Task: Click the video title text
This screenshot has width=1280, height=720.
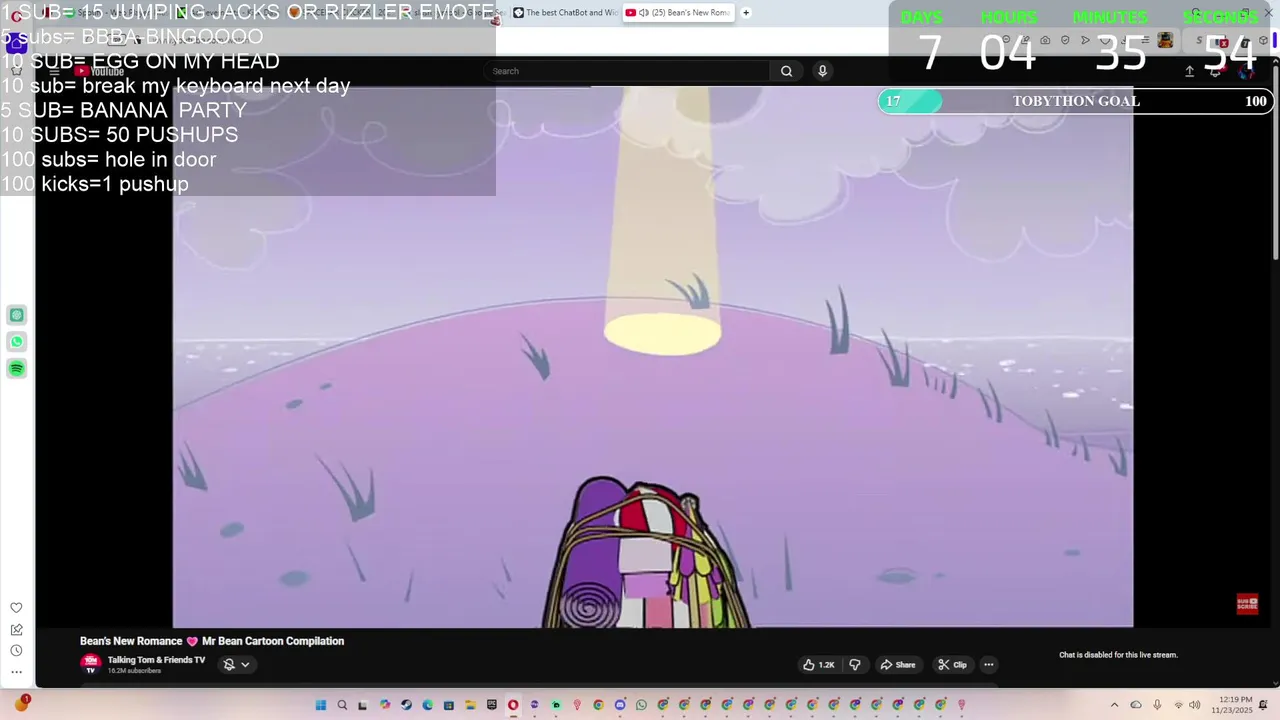Action: [212, 641]
